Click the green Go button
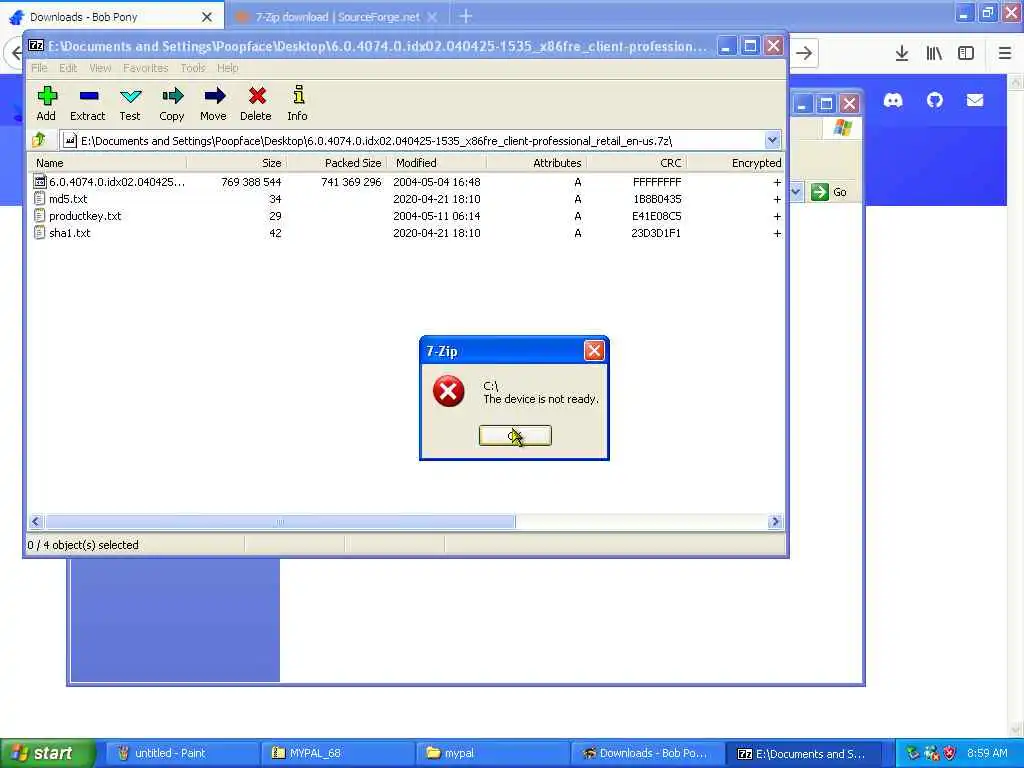Viewport: 1024px width, 768px height. (829, 192)
